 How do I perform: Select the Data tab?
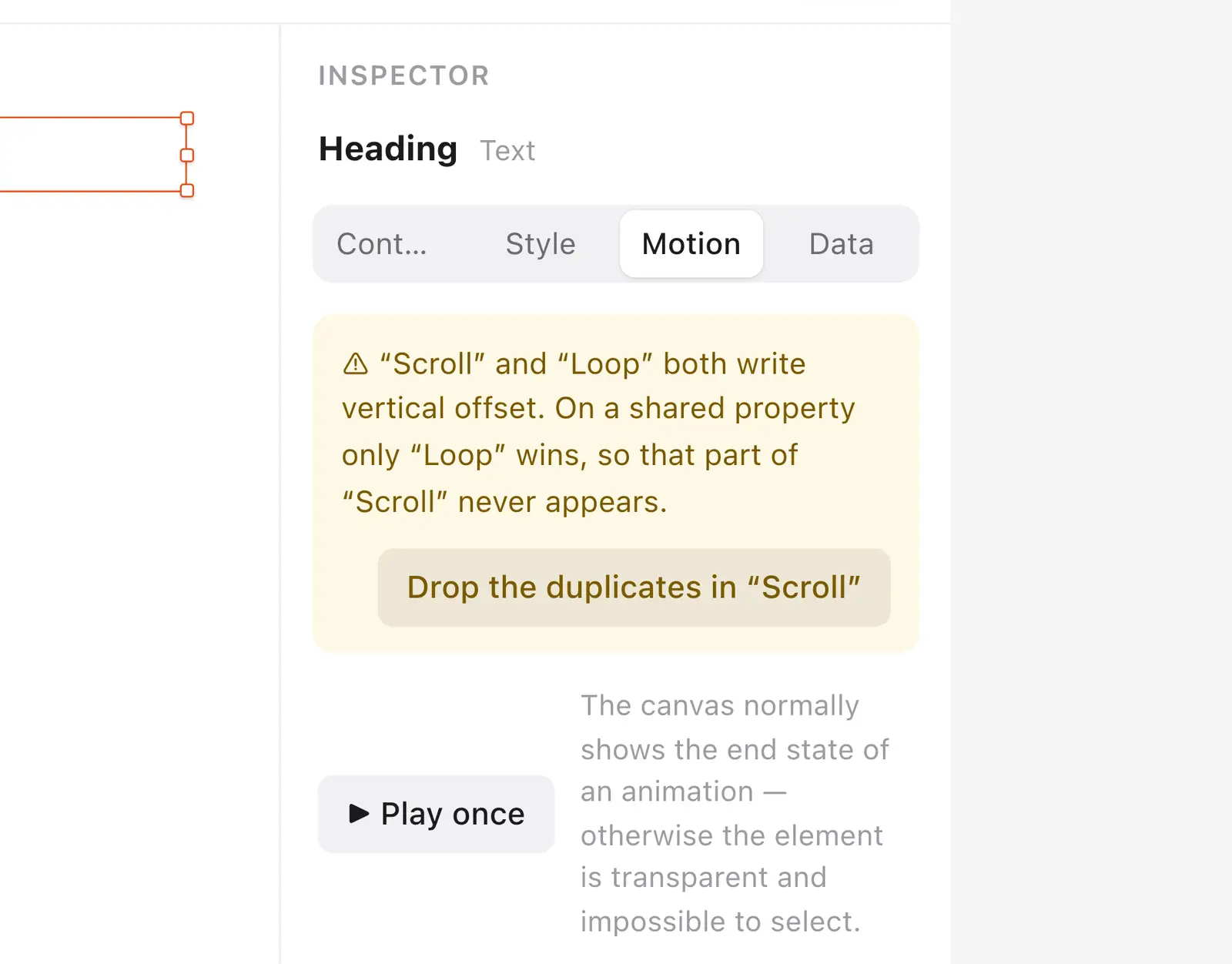pyautogui.click(x=841, y=244)
